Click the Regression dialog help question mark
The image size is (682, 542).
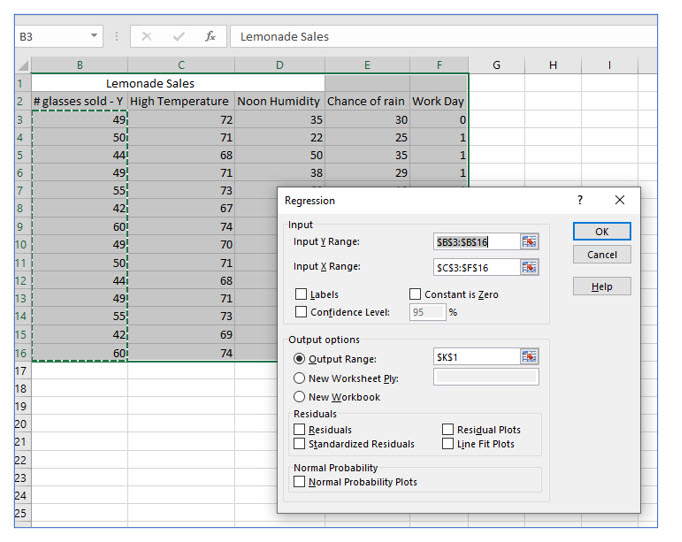click(x=580, y=200)
